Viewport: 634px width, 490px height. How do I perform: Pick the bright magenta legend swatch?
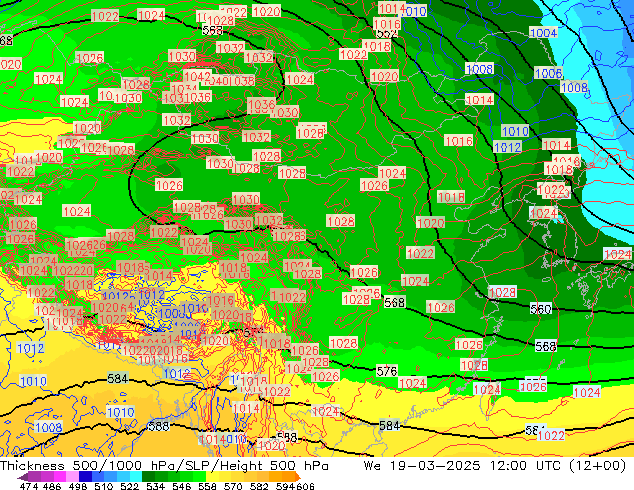(x=59, y=477)
